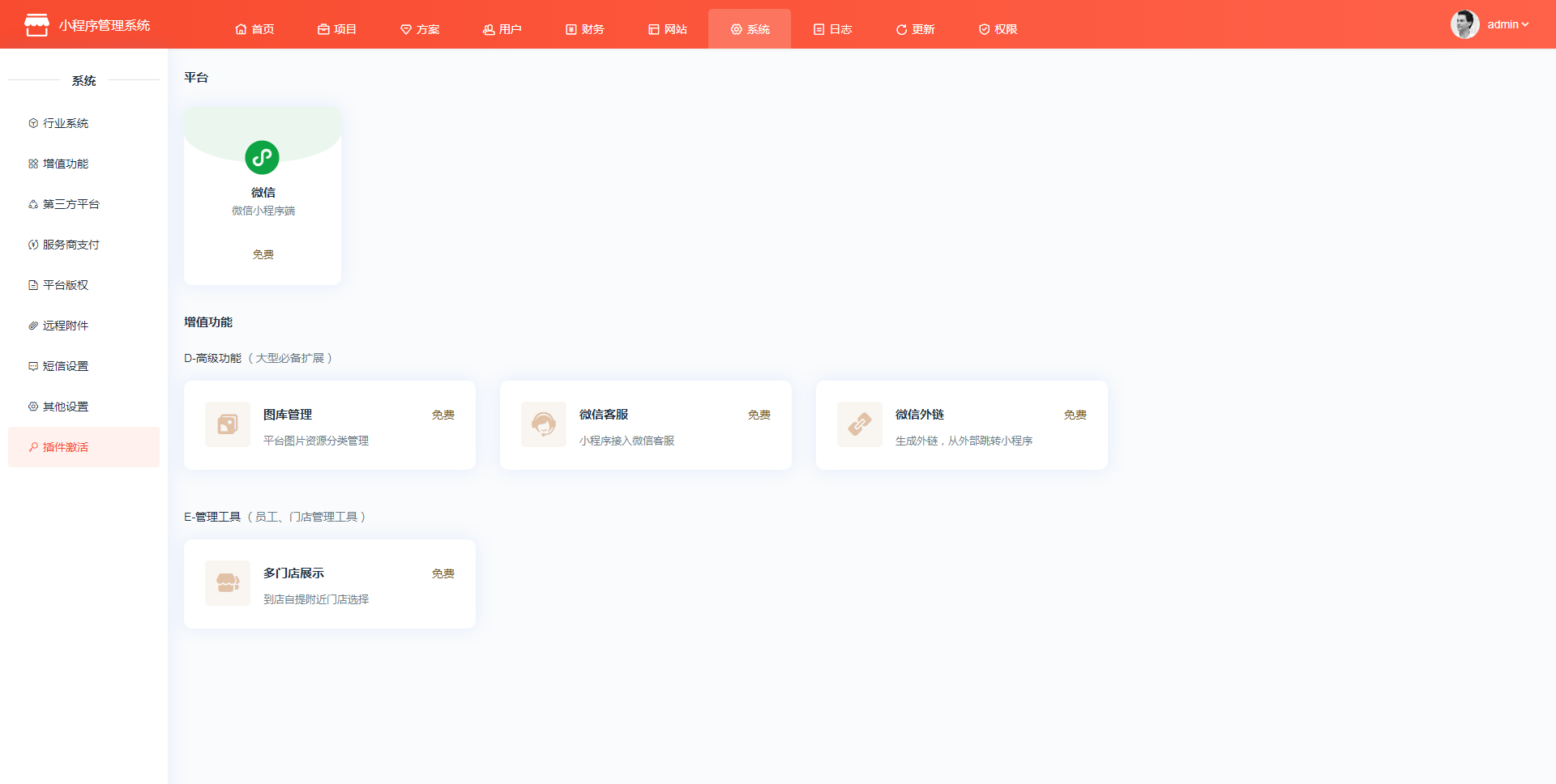
Task: Click the person icon beside 用户
Action: pyautogui.click(x=489, y=29)
